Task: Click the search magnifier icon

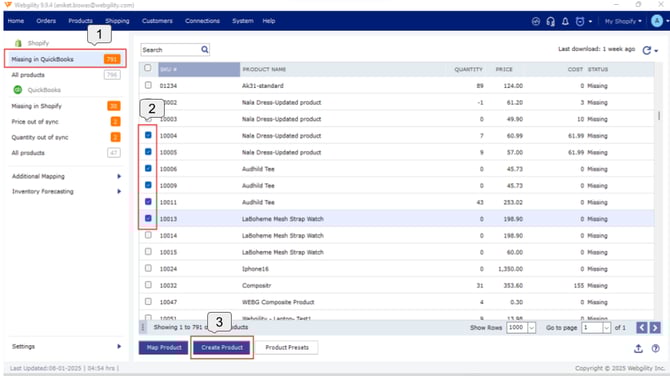Action: (x=205, y=50)
